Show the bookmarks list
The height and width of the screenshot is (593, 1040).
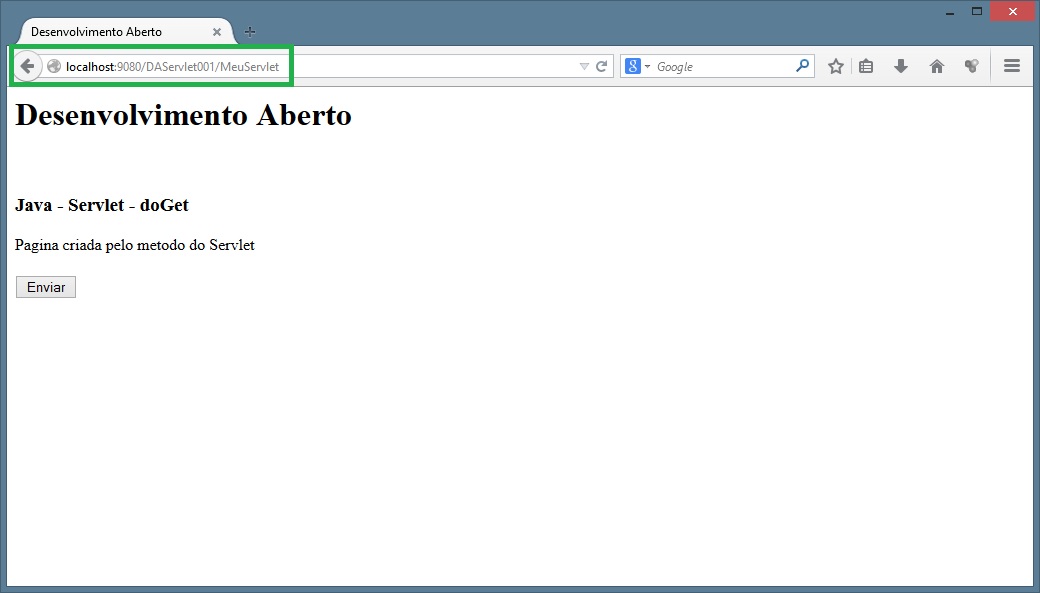866,67
